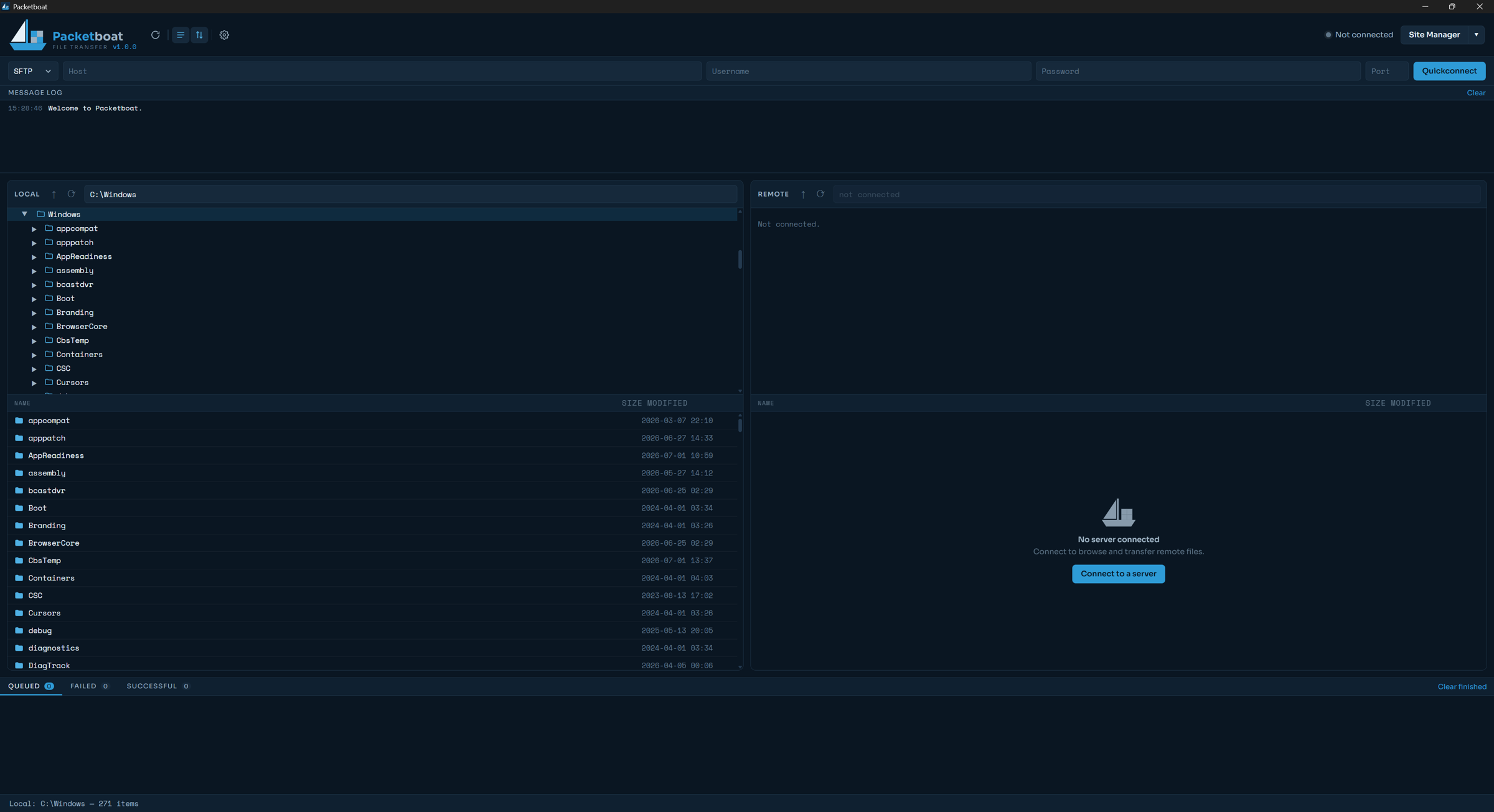Expand the Boot tree node

click(x=34, y=299)
